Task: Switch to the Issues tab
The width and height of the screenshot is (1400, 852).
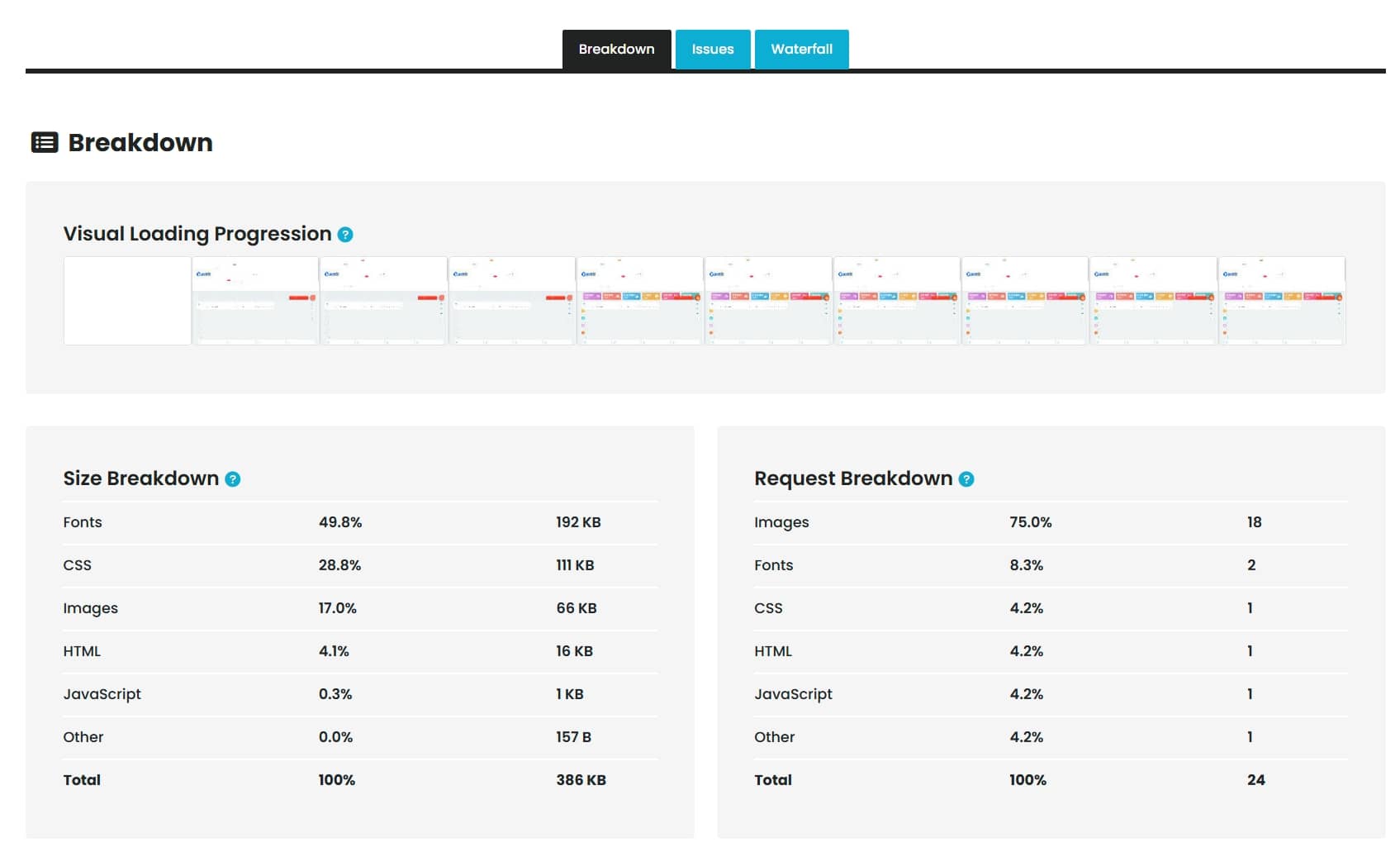Action: click(x=712, y=50)
